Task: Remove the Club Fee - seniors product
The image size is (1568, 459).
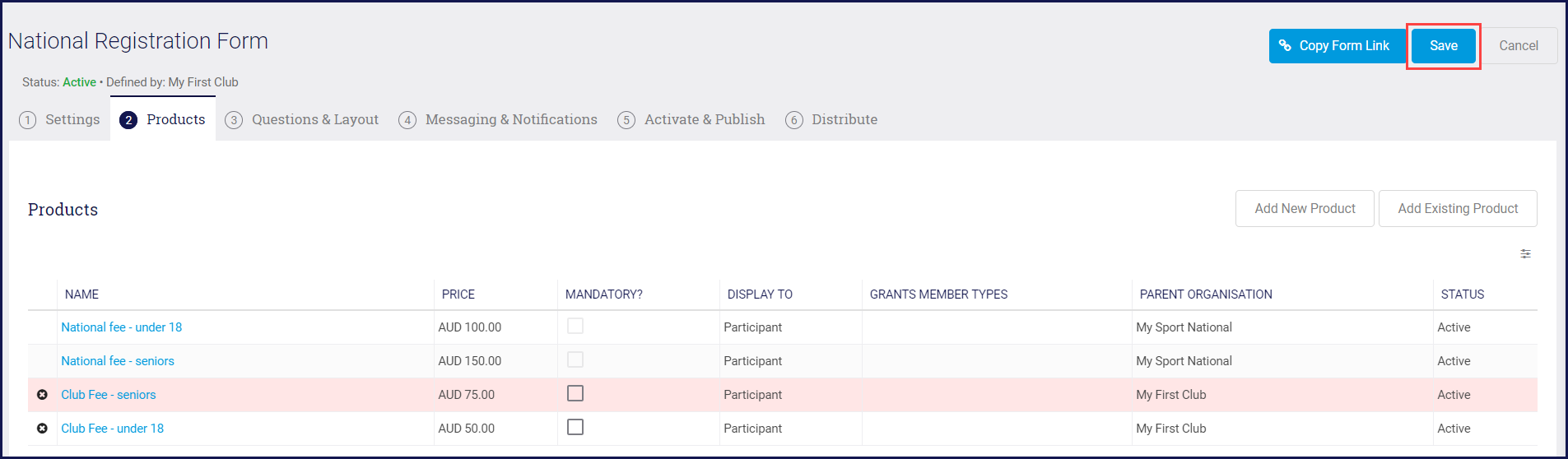Action: point(42,395)
